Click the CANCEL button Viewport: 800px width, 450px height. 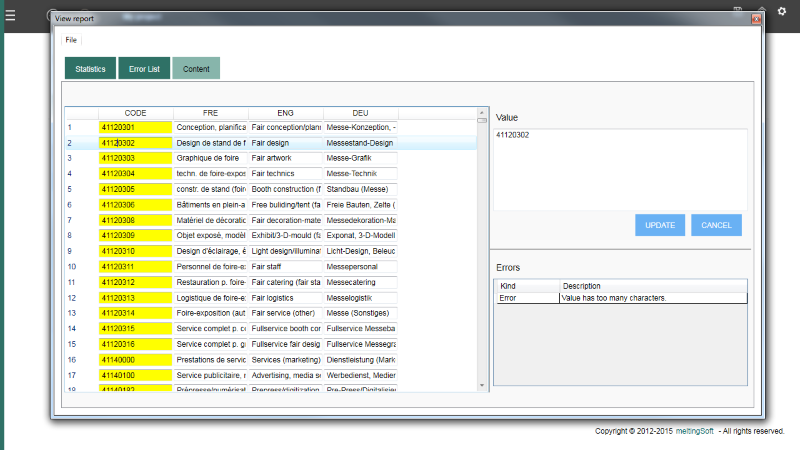pos(716,225)
